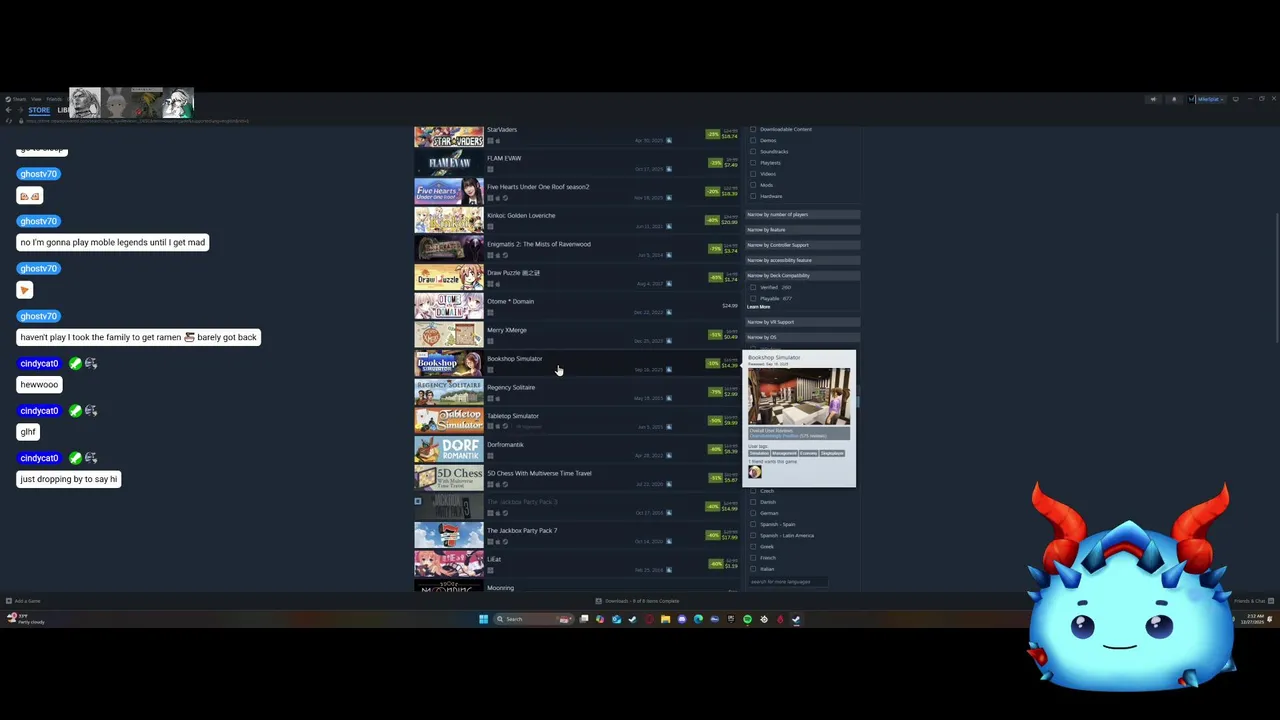Click the ignored checkbox beside Jackbox Party Pack 3
This screenshot has width=1280, height=720.
418,501
